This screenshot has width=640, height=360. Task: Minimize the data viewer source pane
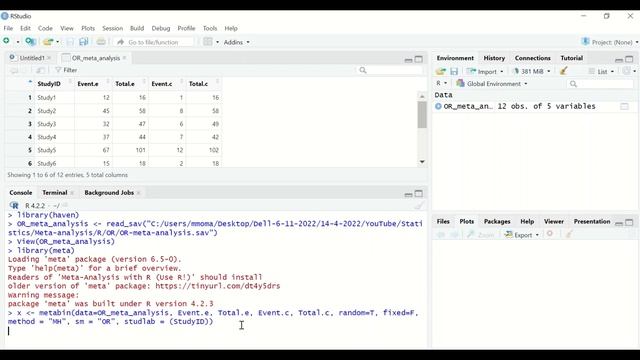(408, 60)
